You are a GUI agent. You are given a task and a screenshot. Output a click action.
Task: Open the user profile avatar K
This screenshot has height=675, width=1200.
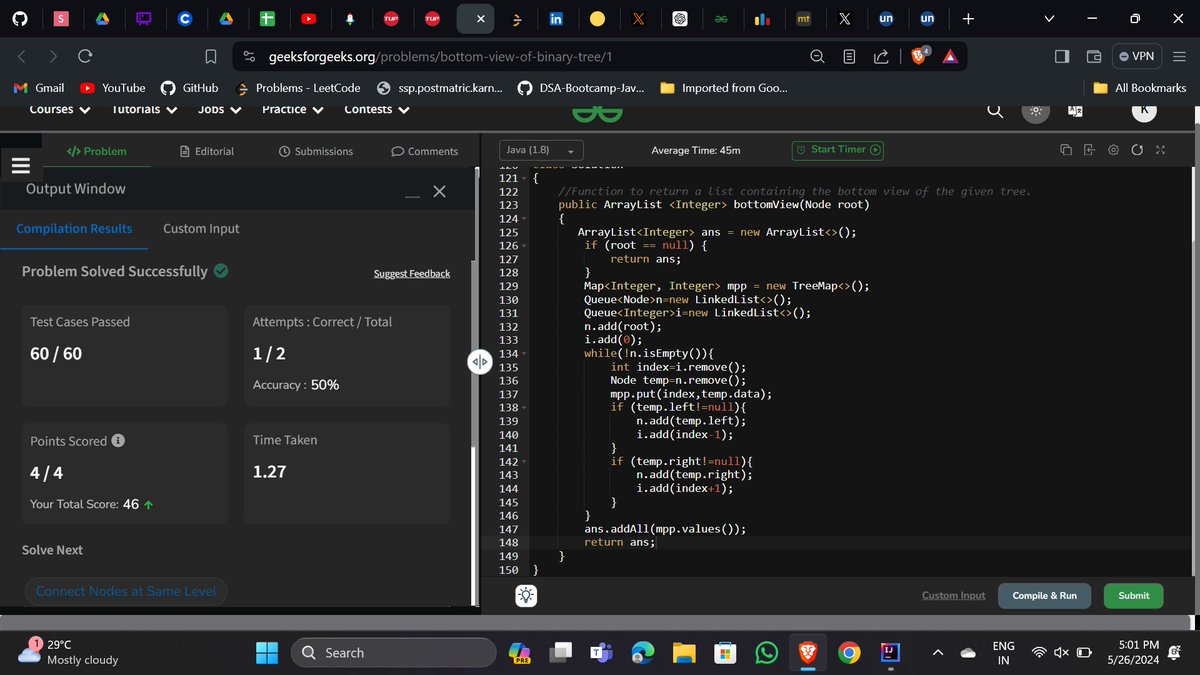[x=1144, y=110]
